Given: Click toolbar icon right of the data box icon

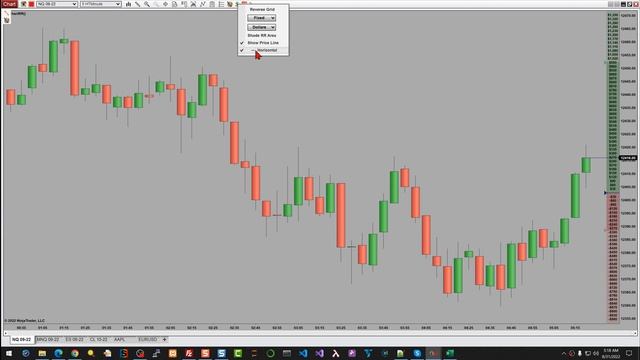Looking at the screenshot, I should (184, 4).
